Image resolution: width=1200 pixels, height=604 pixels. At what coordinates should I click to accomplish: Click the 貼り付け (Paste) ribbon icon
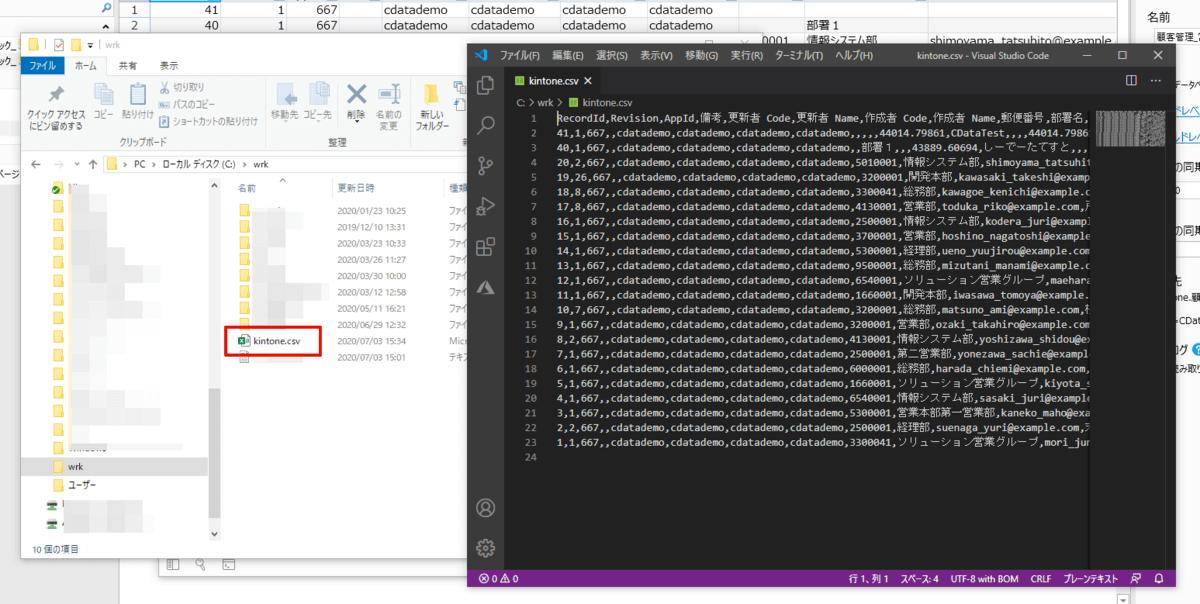click(137, 101)
